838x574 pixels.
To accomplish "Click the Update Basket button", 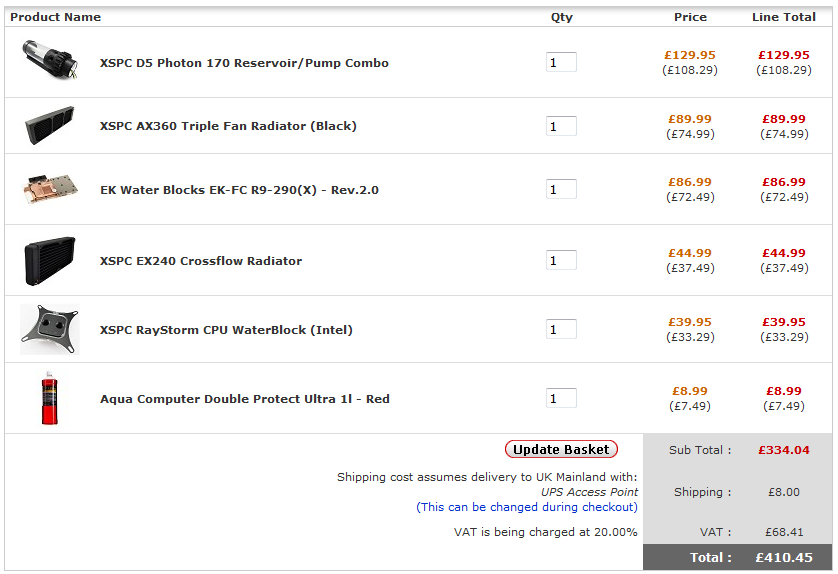I will 561,450.
